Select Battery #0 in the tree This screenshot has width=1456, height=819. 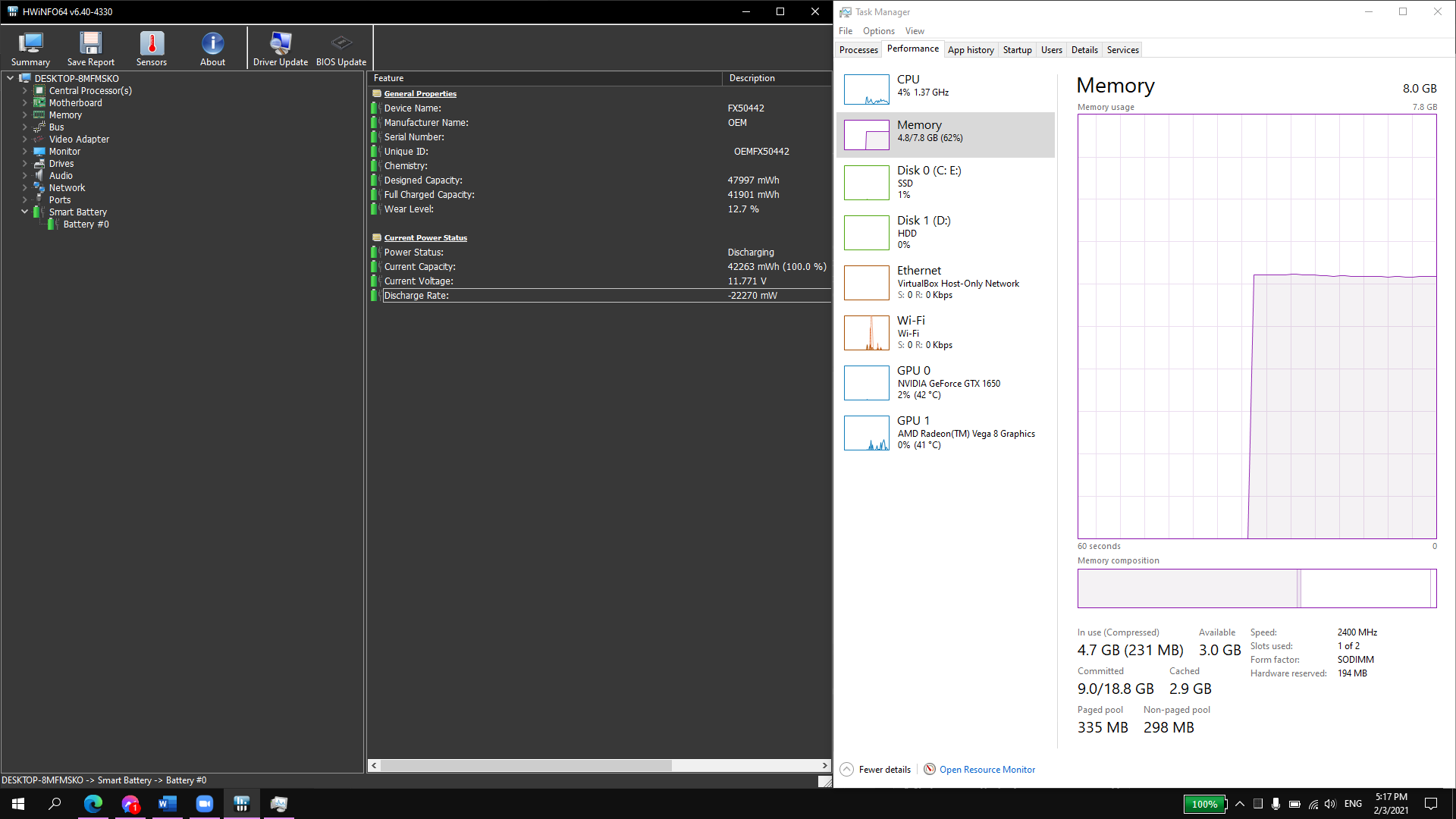pos(86,224)
